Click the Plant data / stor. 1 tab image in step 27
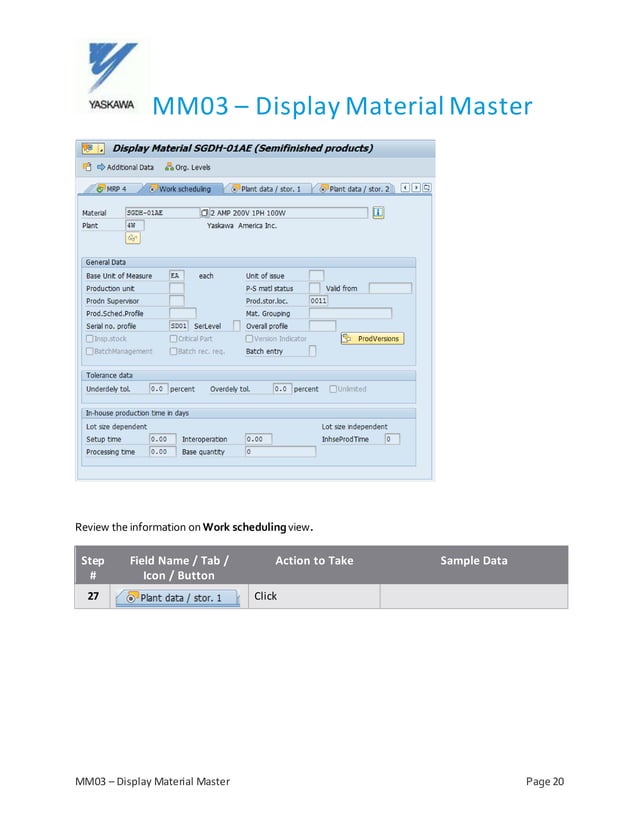Screen dimensions: 638x826 [178, 597]
